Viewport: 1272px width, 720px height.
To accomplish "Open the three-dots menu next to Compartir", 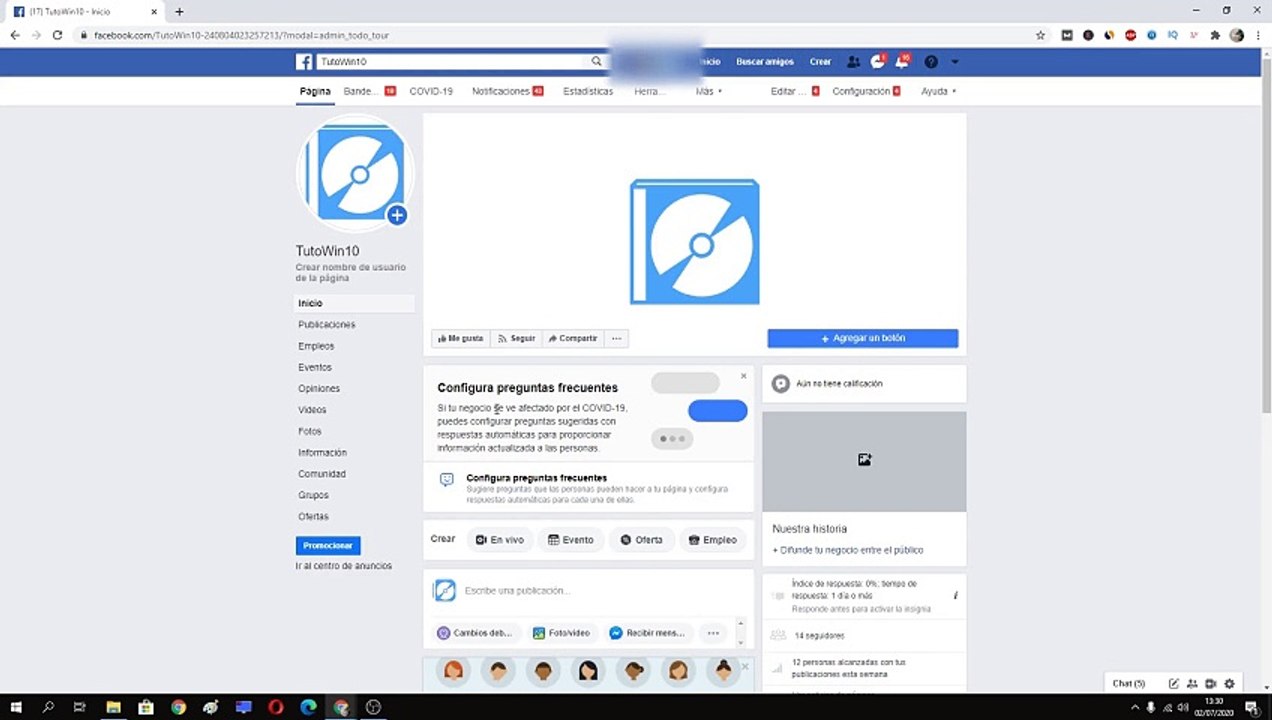I will [x=616, y=339].
